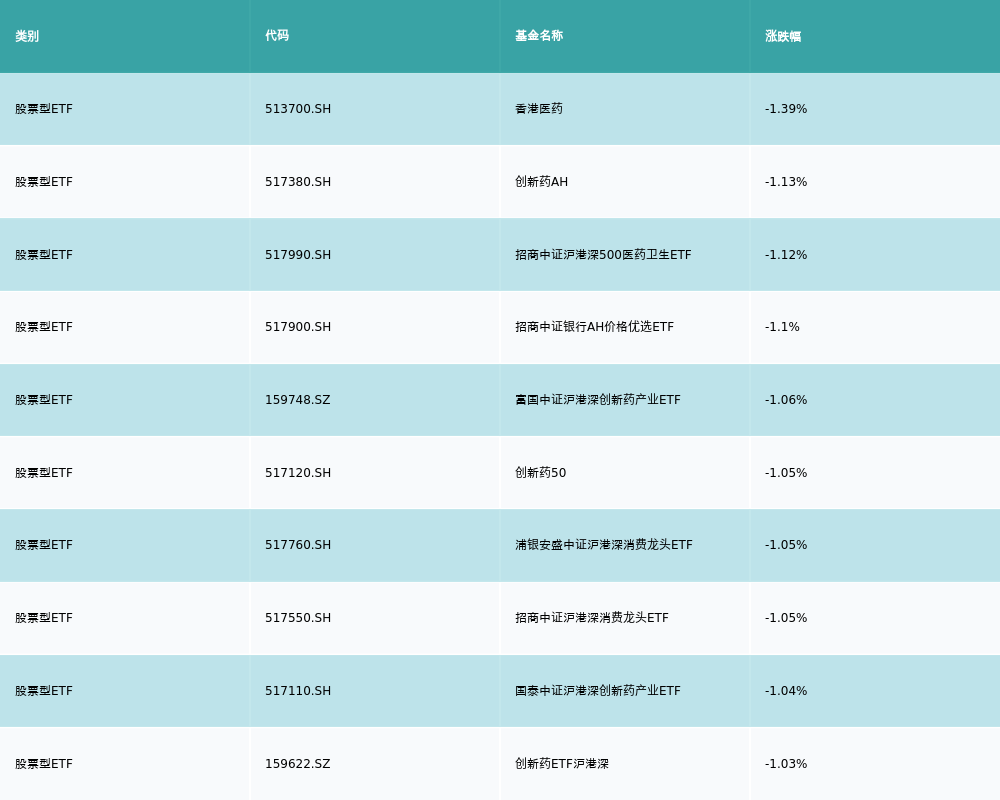This screenshot has height=800, width=1000.
Task: Click the 涨跌幅 column header
Action: 783,36
